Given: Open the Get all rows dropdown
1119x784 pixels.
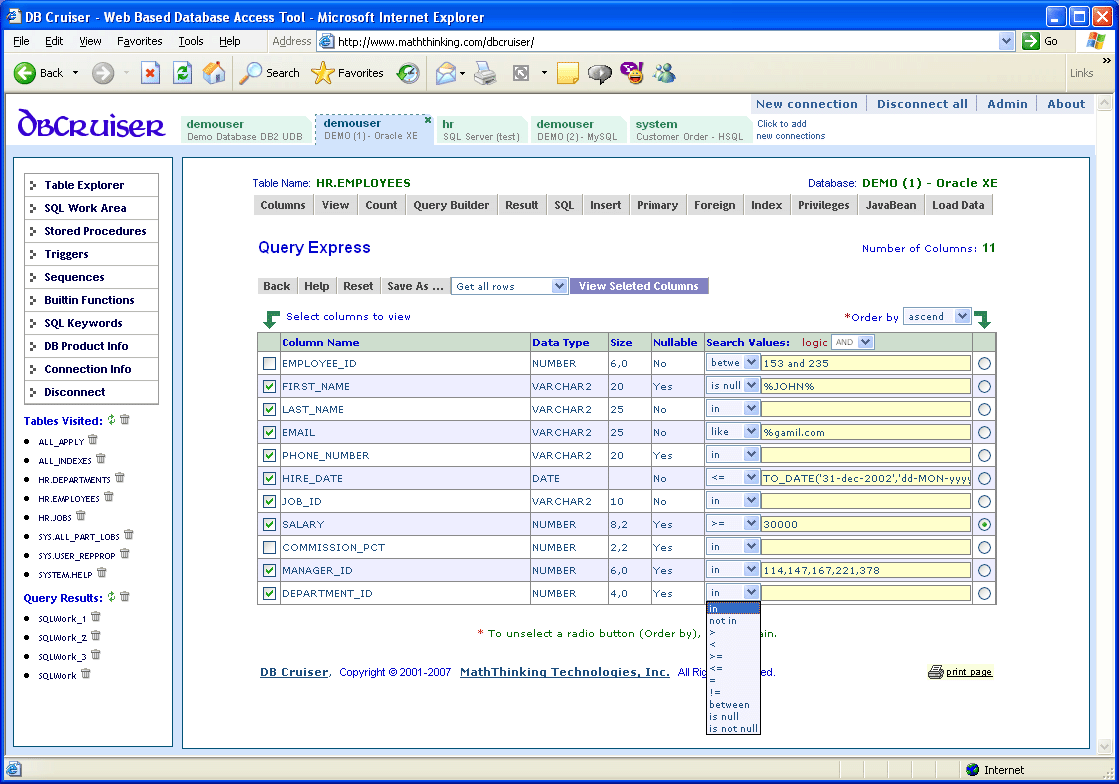Looking at the screenshot, I should 510,286.
